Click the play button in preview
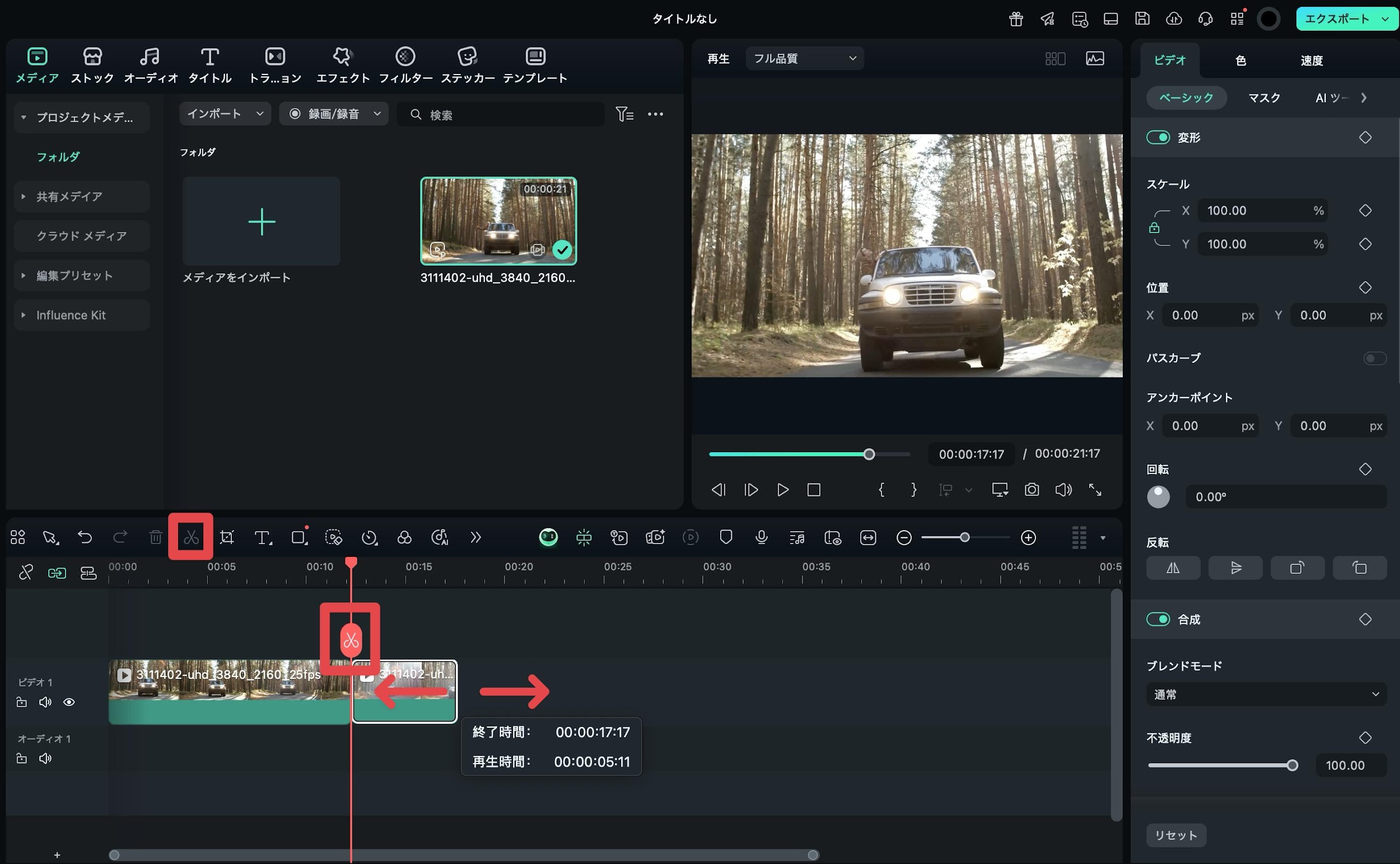Image resolution: width=1400 pixels, height=864 pixels. pyautogui.click(x=783, y=490)
